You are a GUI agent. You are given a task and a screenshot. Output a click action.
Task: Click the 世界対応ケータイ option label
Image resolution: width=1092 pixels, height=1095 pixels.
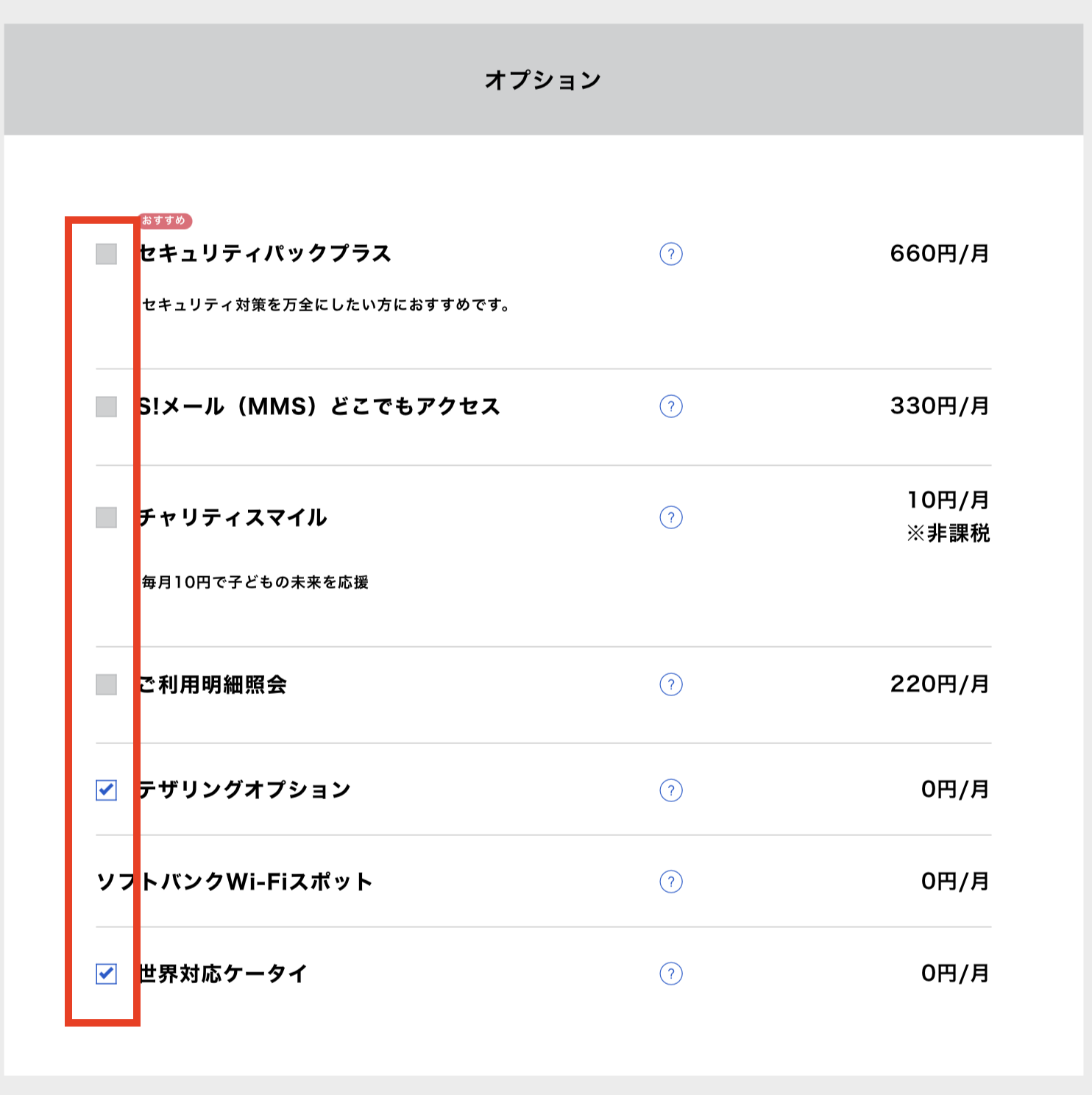(x=224, y=974)
